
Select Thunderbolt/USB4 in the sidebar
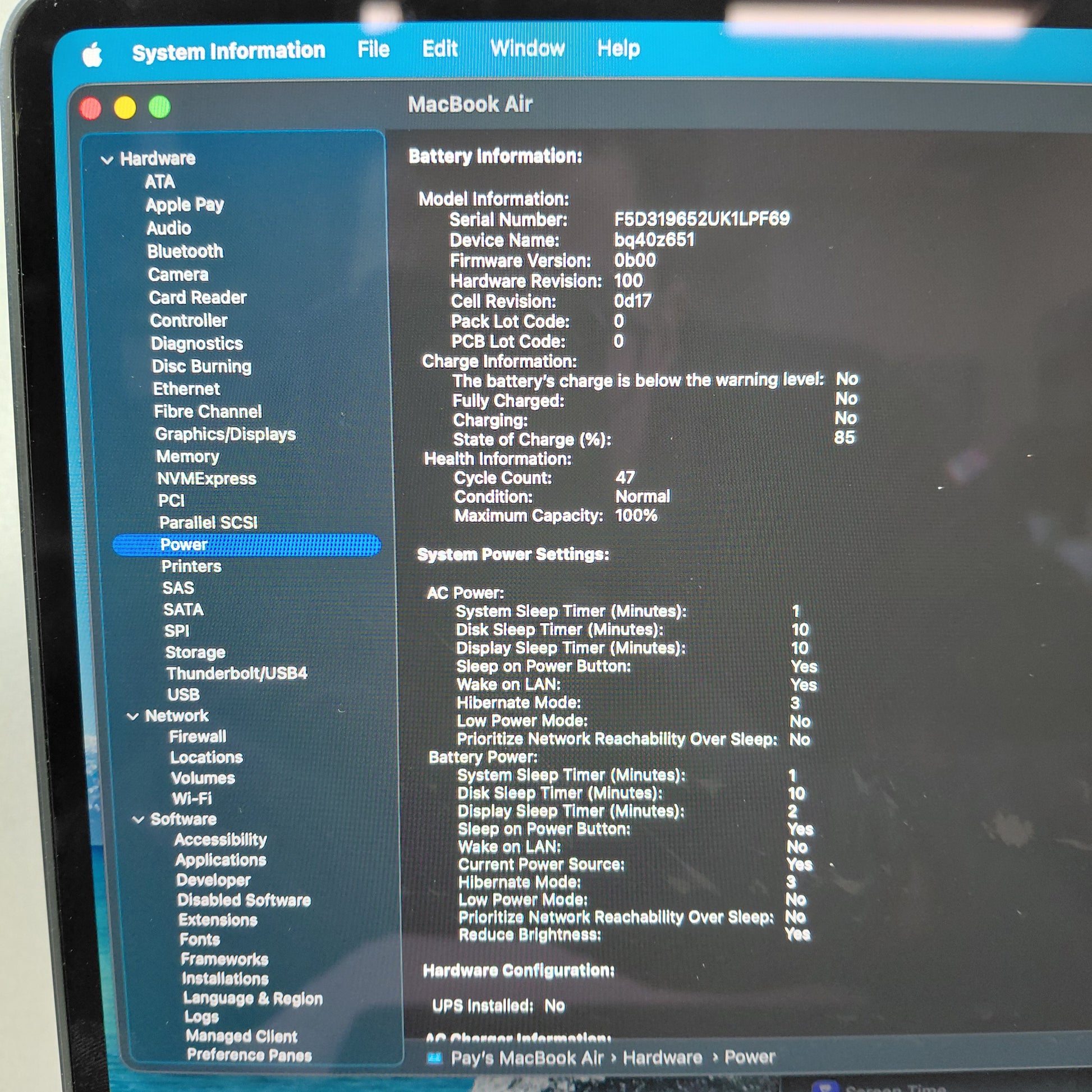pyautogui.click(x=237, y=673)
